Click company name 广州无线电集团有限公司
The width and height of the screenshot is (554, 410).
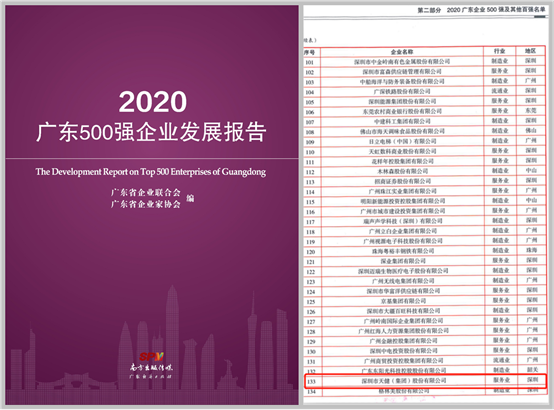coord(403,281)
